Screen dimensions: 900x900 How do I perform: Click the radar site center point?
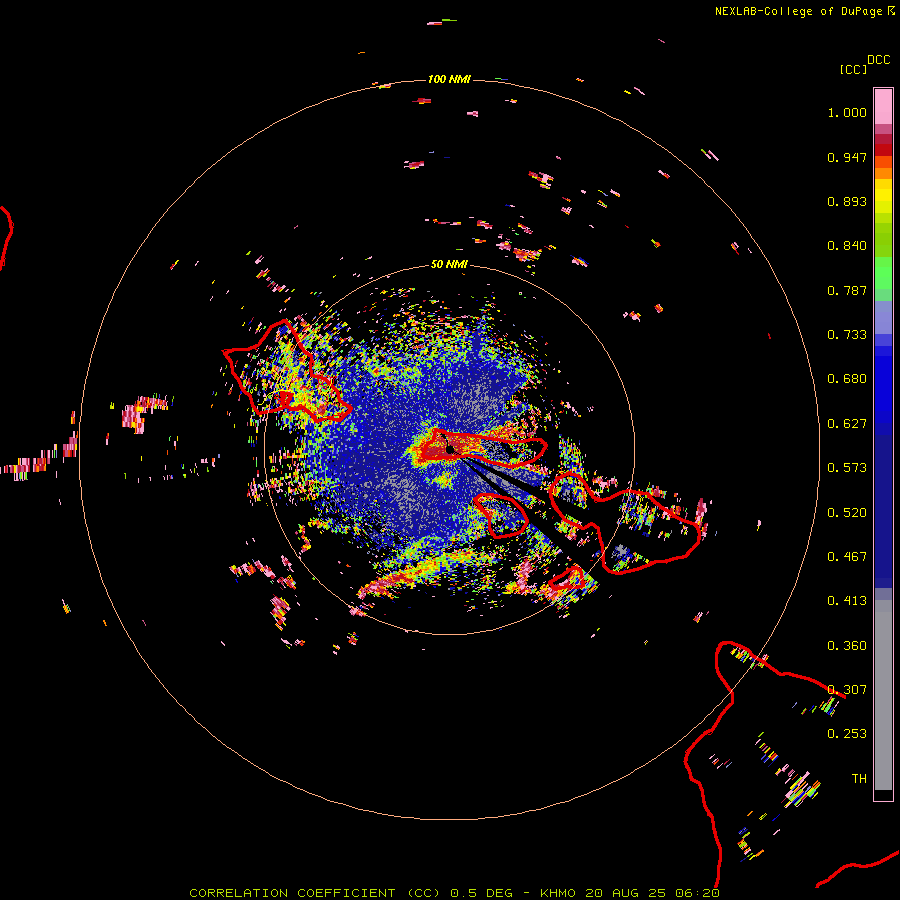pyautogui.click(x=451, y=449)
